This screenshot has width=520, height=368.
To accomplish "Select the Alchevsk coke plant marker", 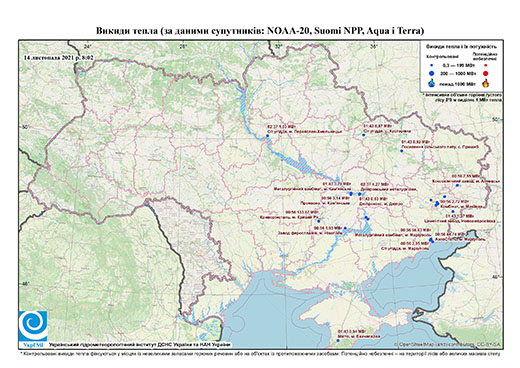I will [x=457, y=185].
